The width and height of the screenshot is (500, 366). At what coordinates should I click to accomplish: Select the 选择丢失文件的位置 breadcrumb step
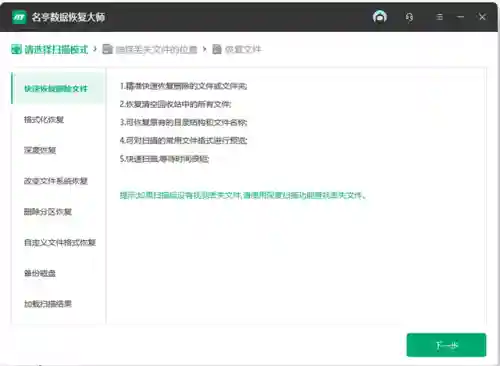(156, 50)
